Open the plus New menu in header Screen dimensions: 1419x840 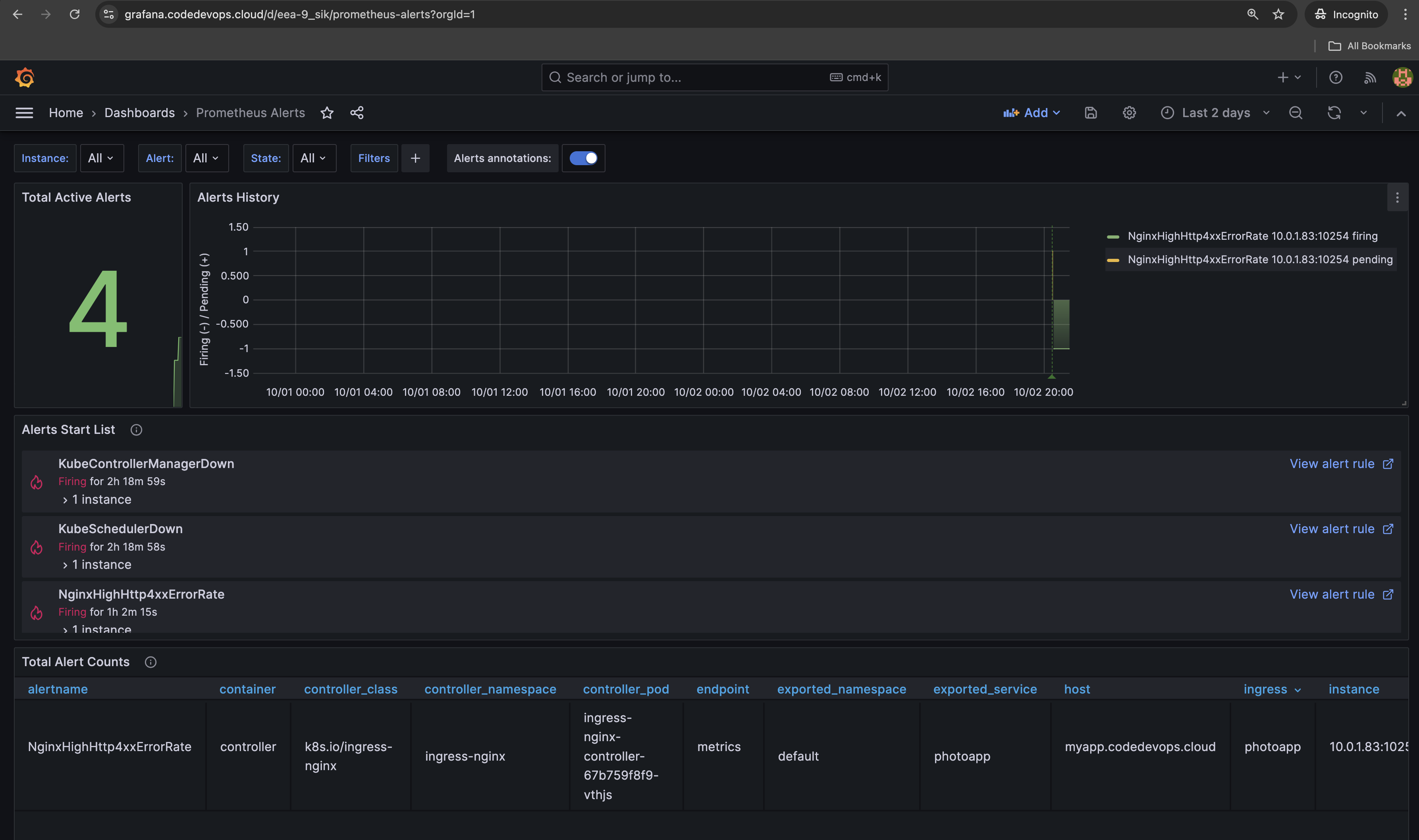click(1289, 77)
